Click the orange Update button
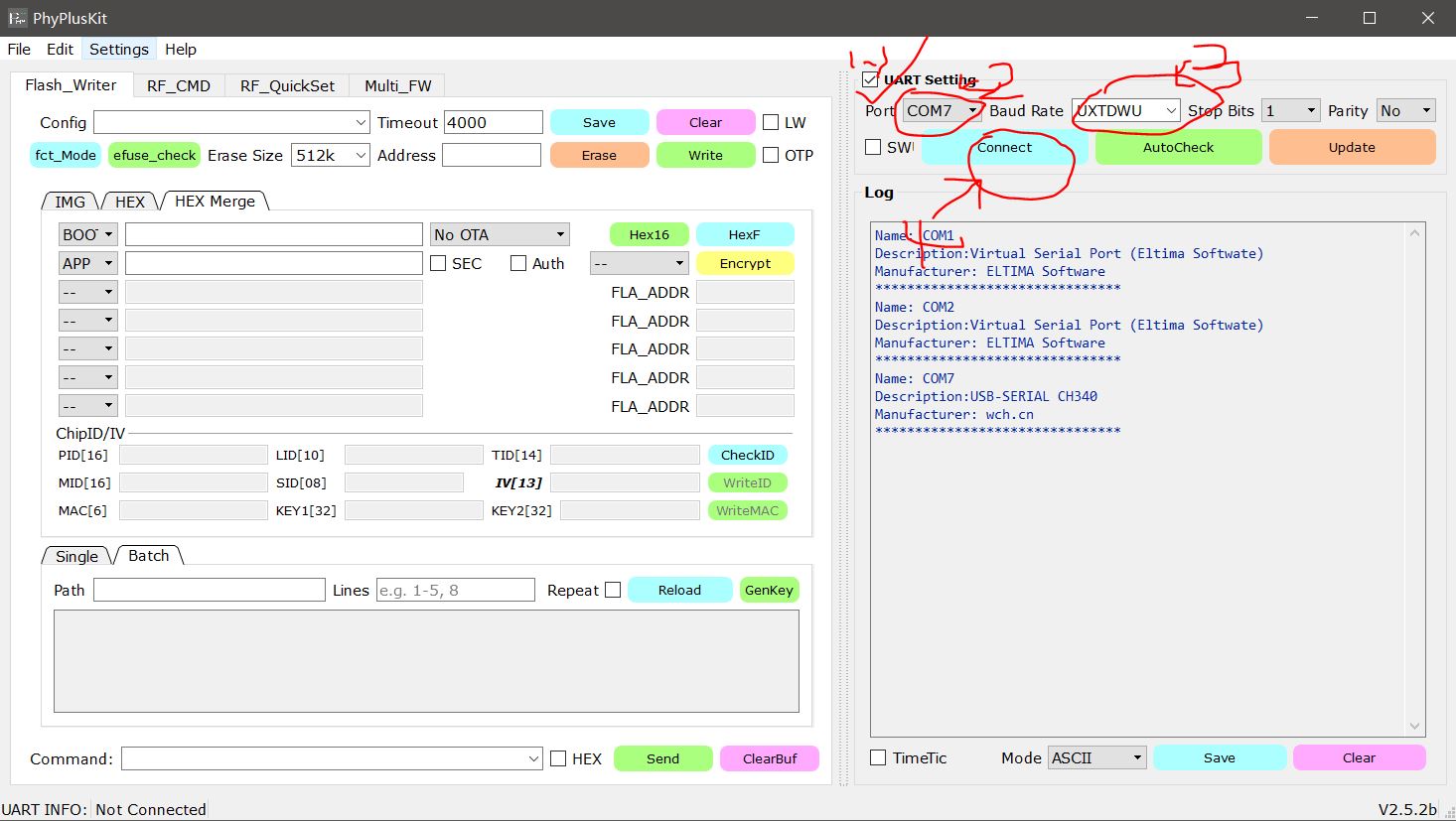Viewport: 1456px width, 821px height. [x=1352, y=147]
